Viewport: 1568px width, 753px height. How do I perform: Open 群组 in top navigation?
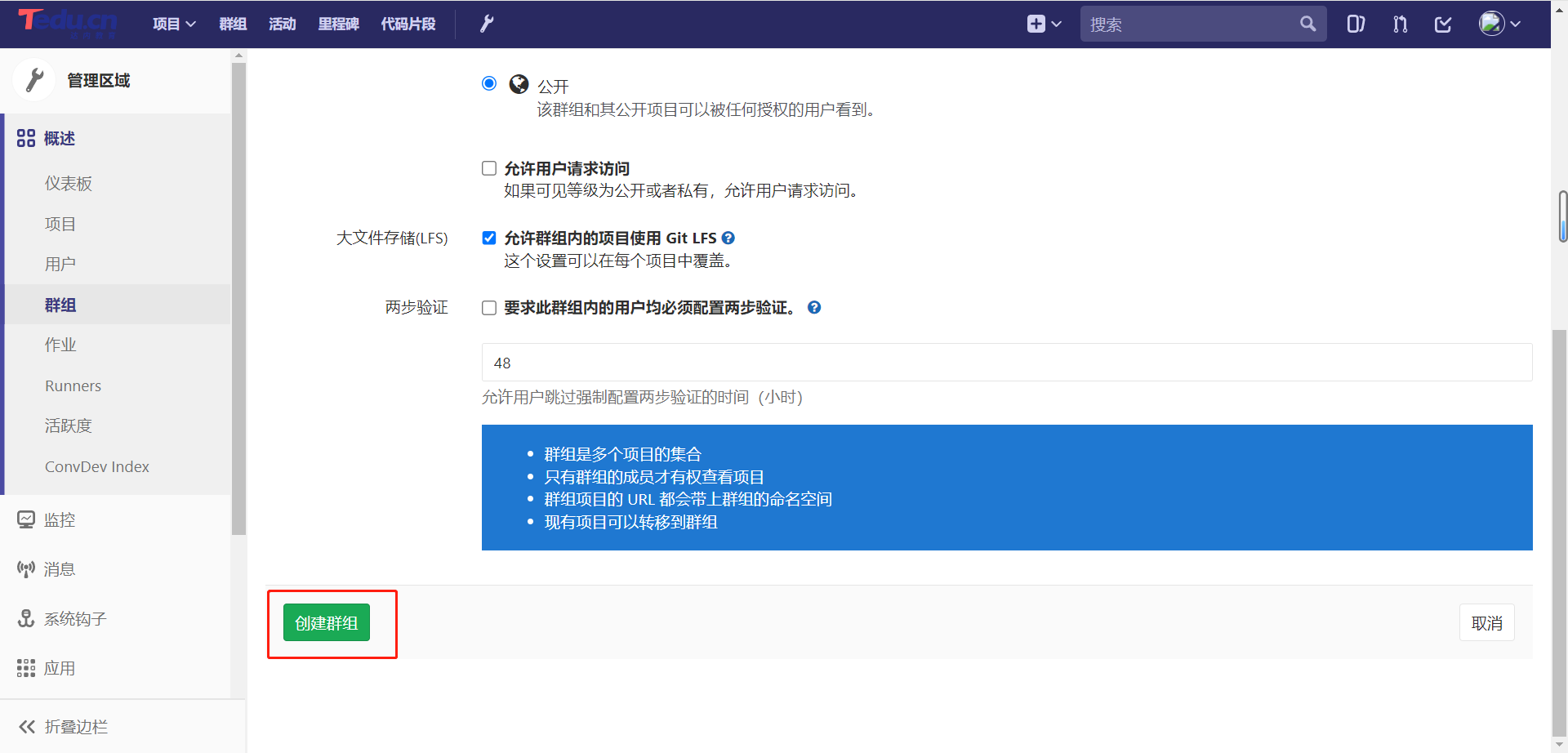(x=233, y=24)
